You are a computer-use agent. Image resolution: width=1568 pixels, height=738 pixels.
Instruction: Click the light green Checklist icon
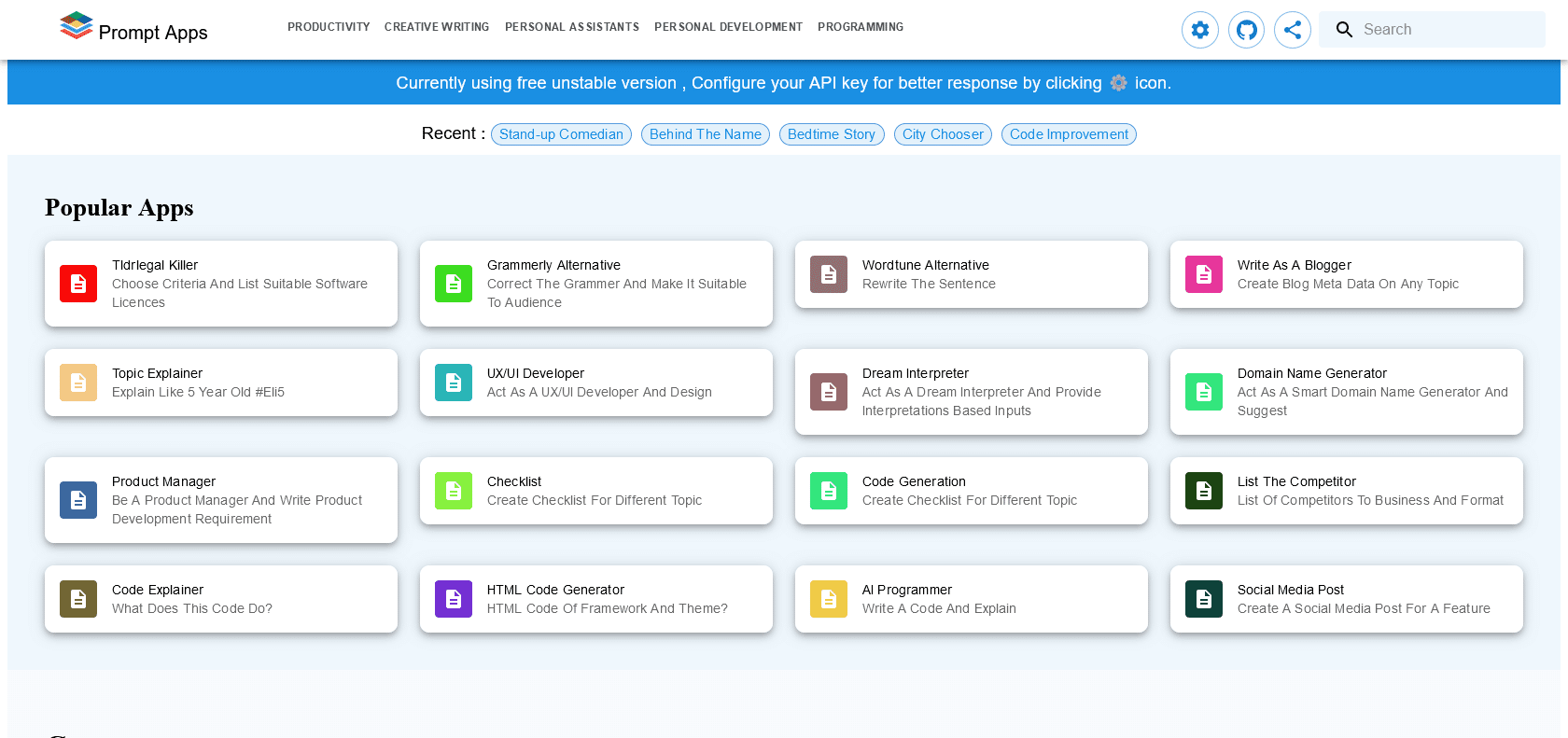coord(454,491)
